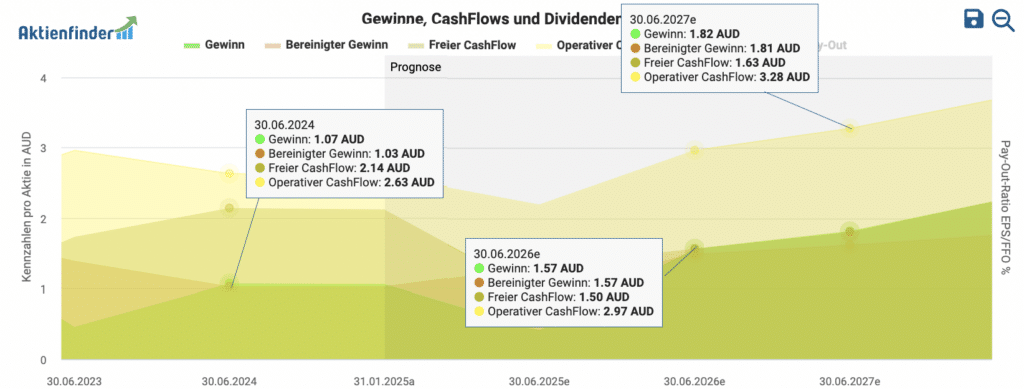Click the floppy disk save chart icon
The height and width of the screenshot is (389, 1024).
point(974,20)
